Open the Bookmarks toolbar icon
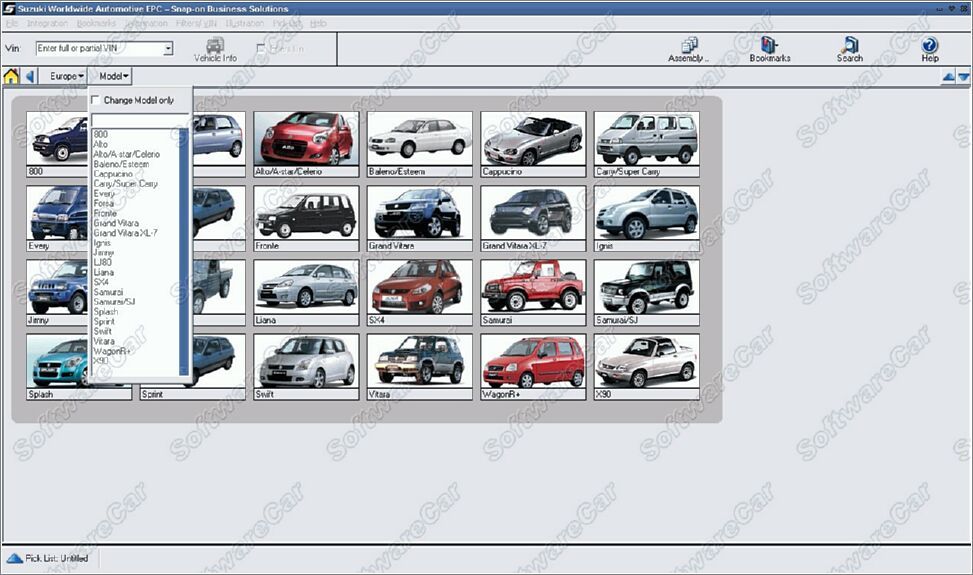 (769, 49)
